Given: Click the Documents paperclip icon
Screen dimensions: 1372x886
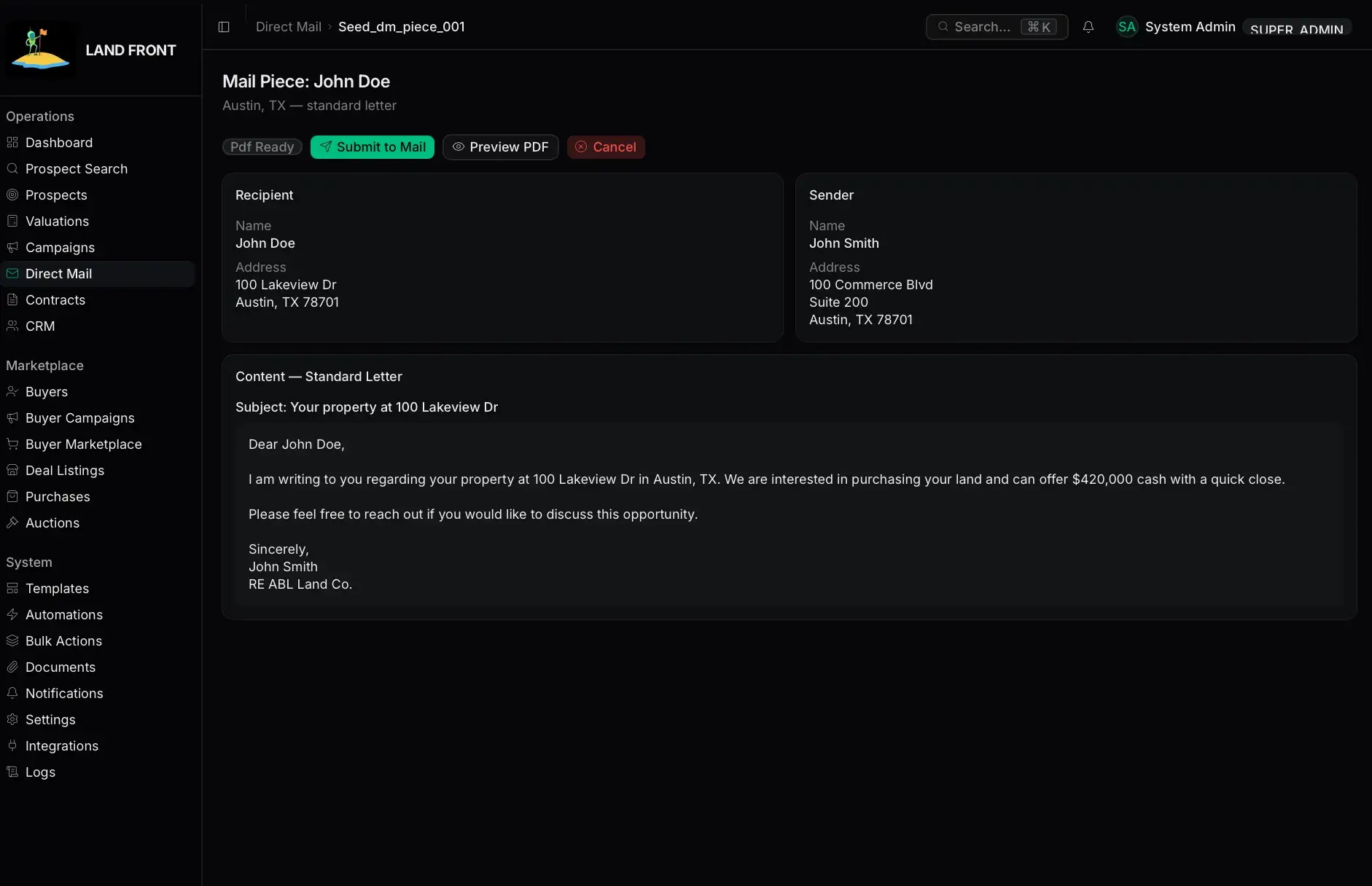Looking at the screenshot, I should tap(12, 667).
